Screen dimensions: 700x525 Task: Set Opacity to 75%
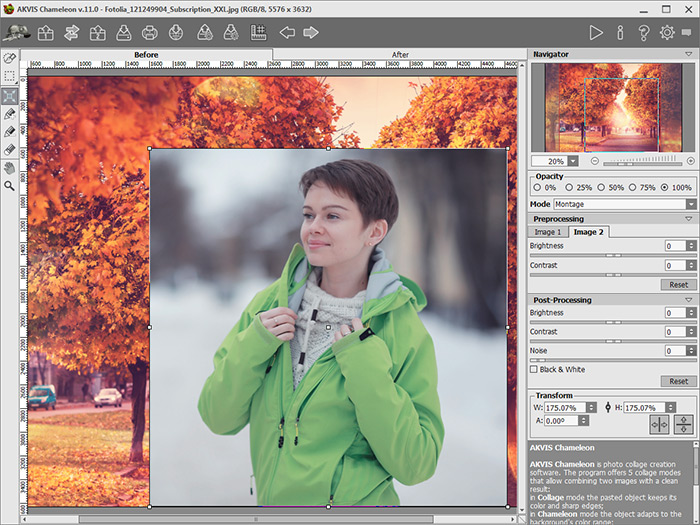click(632, 188)
